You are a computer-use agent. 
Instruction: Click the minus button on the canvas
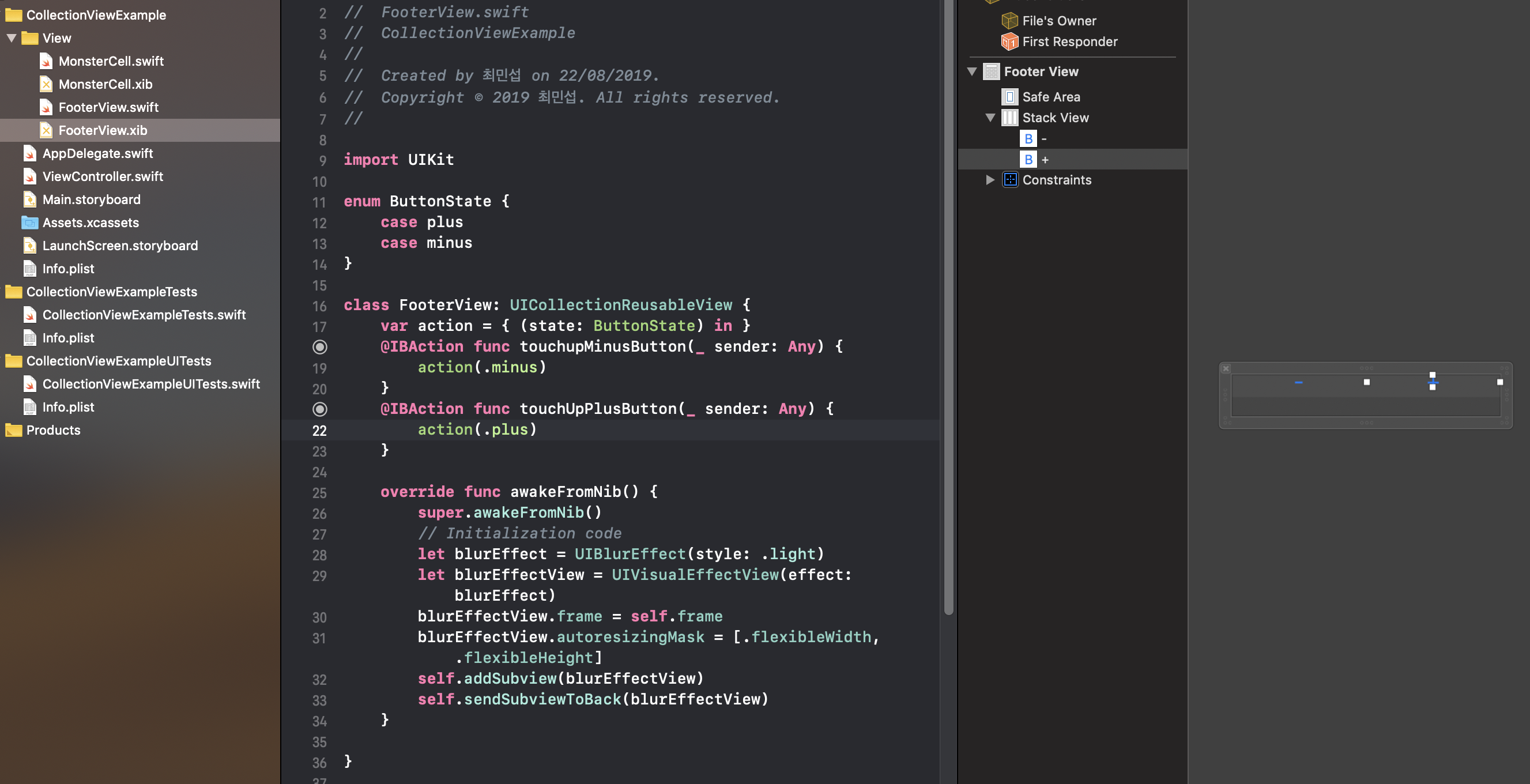1299,383
